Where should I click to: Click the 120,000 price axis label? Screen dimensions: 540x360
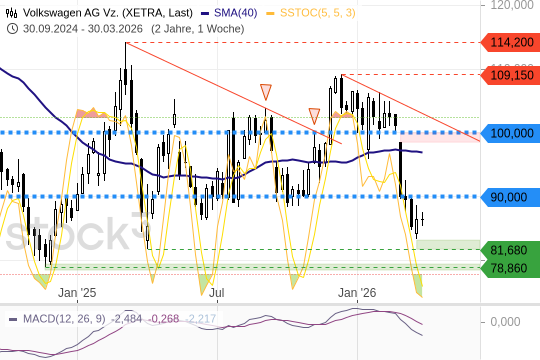(512, 5)
